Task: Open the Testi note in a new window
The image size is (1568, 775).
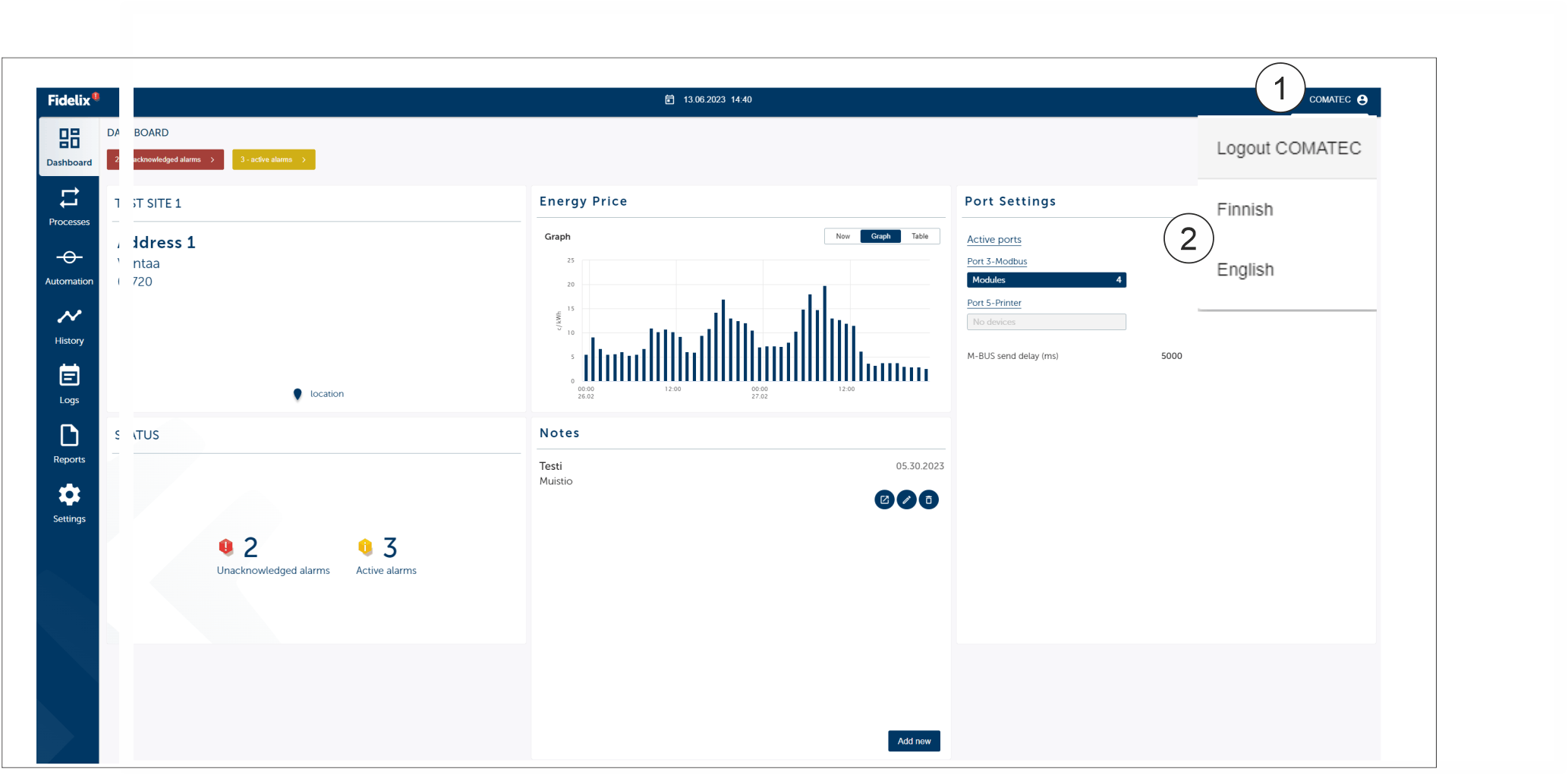Action: [884, 499]
